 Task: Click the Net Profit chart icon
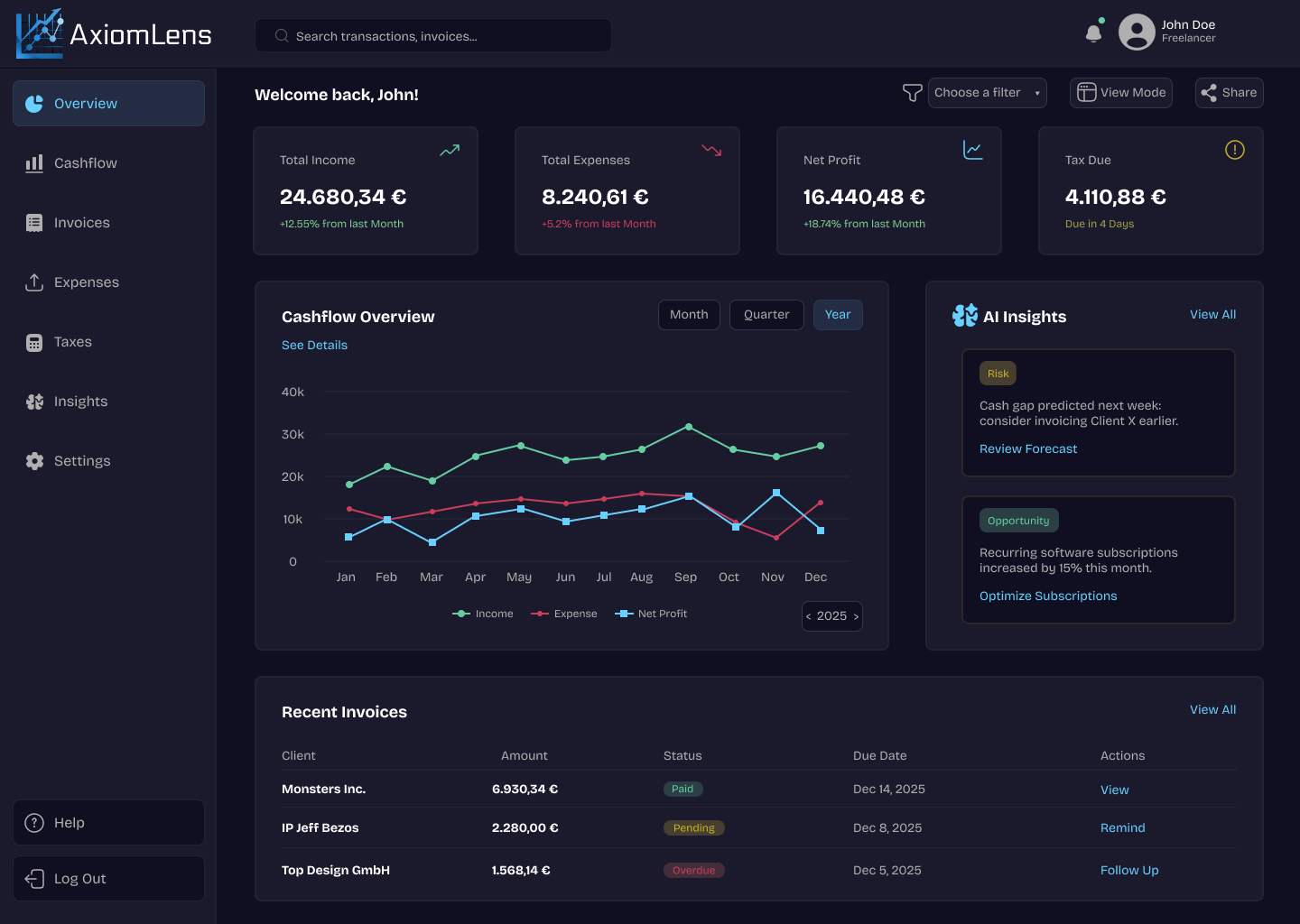pyautogui.click(x=972, y=150)
